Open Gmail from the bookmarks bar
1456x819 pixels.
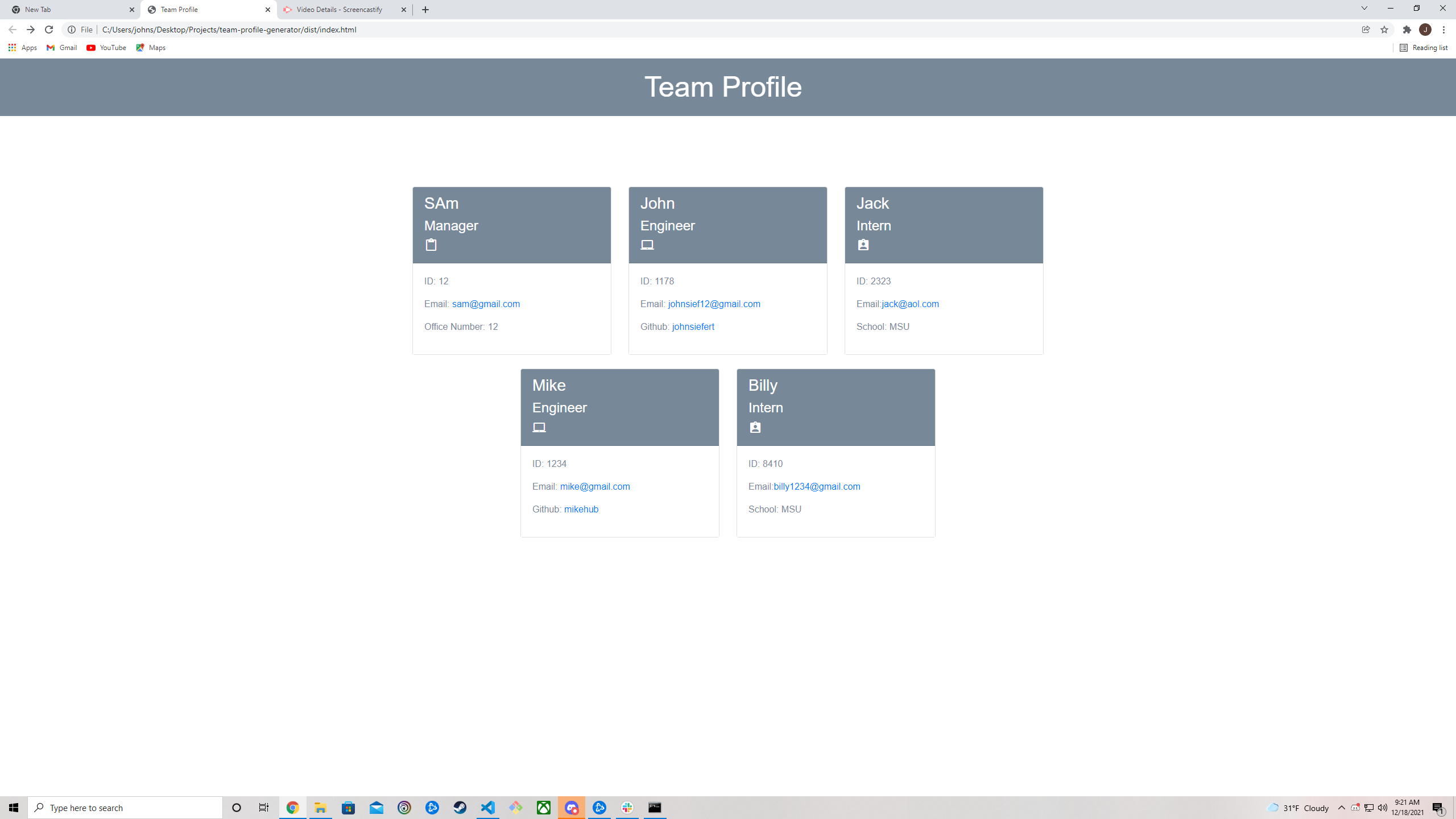point(61,48)
